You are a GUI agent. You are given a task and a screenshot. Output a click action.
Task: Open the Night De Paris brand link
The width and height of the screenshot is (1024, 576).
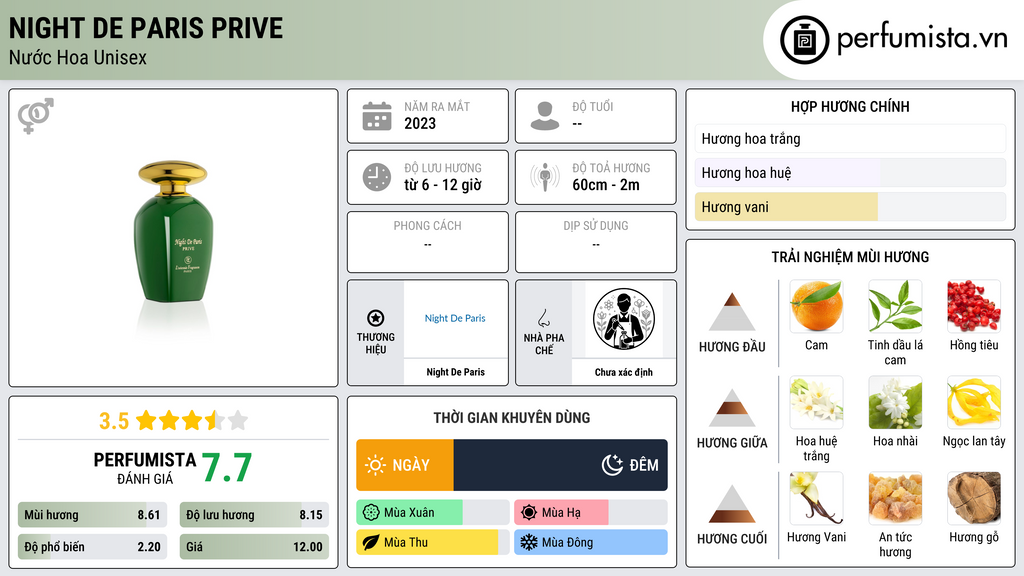455,318
